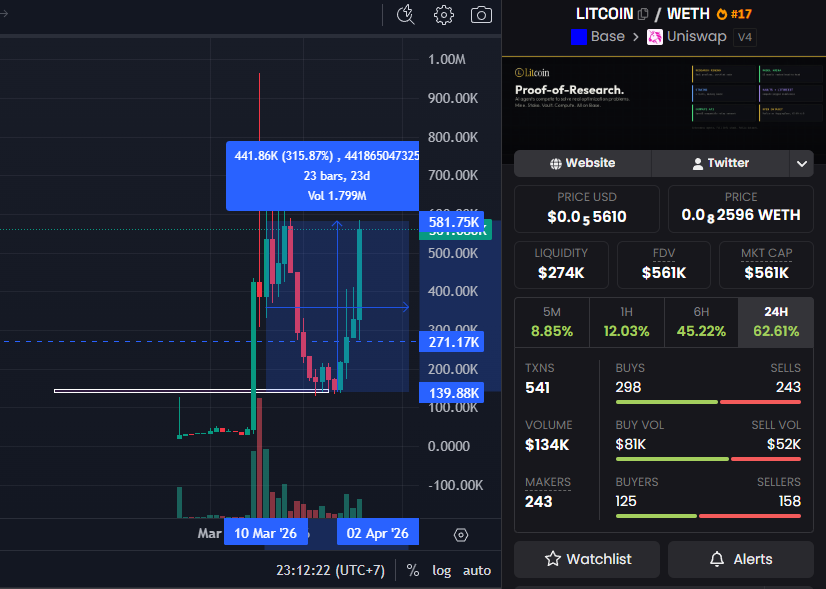Open the token Website link
This screenshot has width=826, height=589.
coord(583,163)
